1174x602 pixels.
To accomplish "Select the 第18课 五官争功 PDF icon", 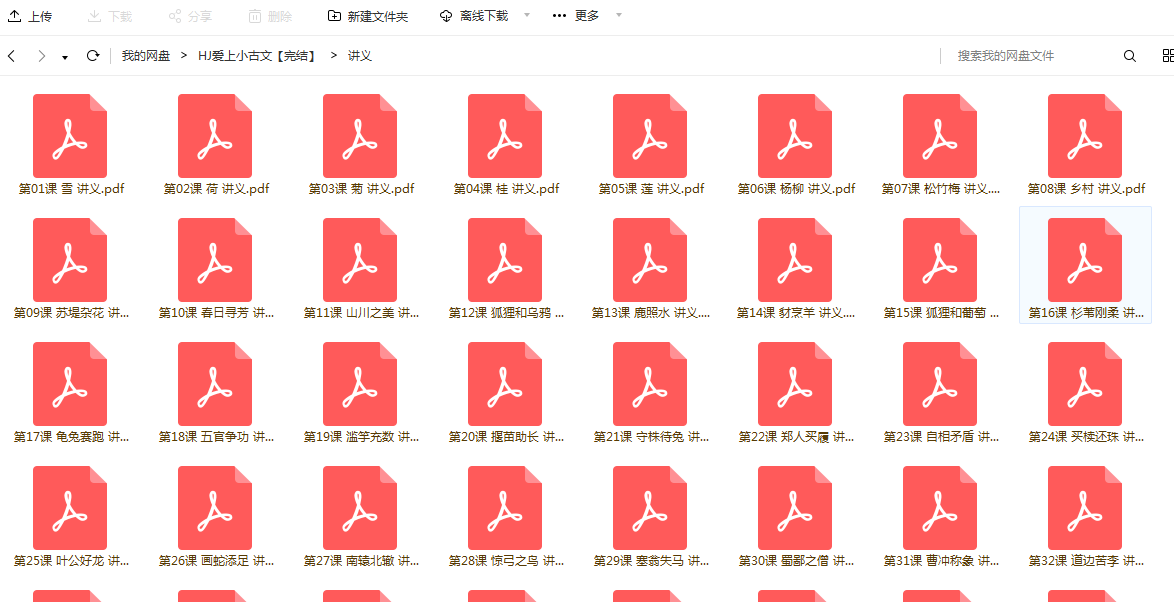I will point(215,384).
